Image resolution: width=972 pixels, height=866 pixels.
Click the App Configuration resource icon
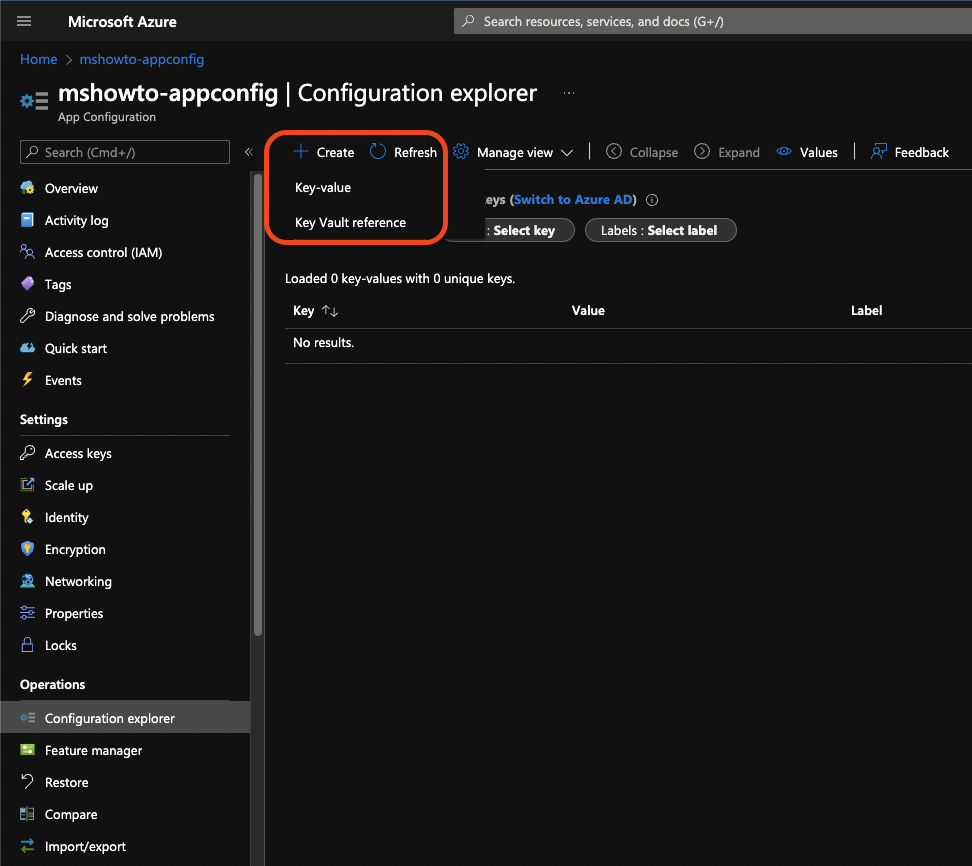[x=34, y=100]
